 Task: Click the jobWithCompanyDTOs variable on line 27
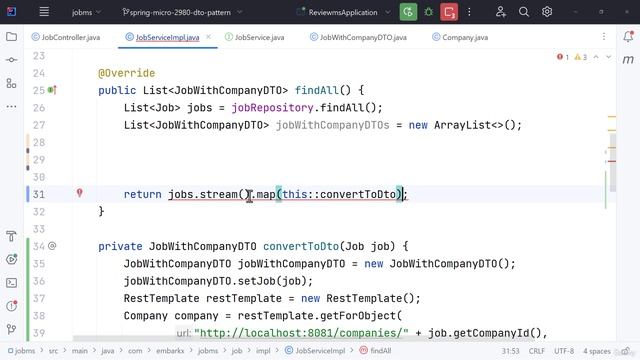[333, 125]
